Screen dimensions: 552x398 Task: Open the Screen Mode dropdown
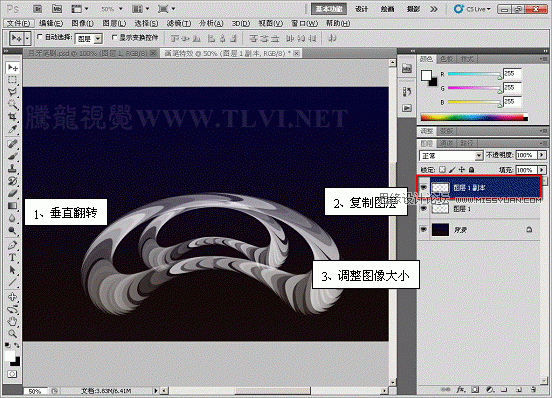click(167, 9)
